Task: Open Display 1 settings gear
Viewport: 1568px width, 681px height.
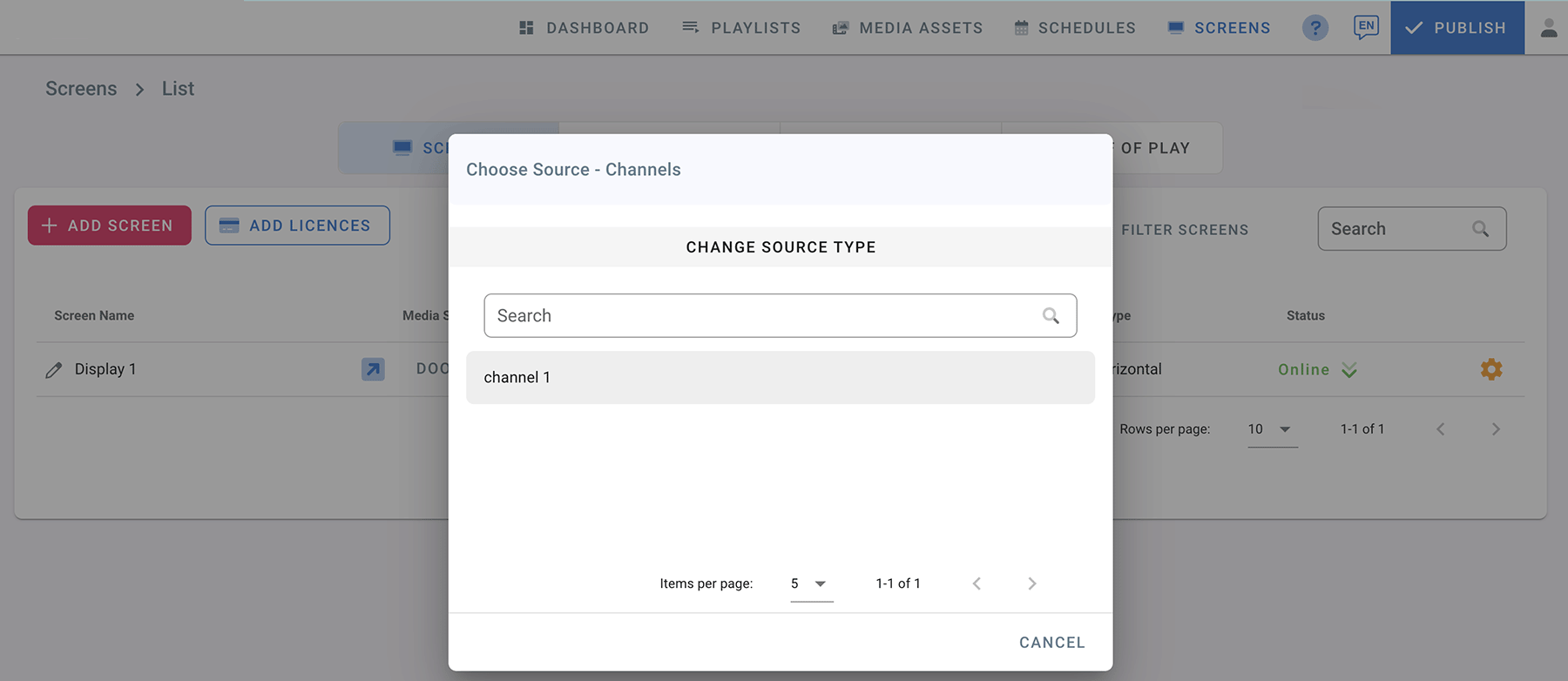Action: pyautogui.click(x=1491, y=369)
